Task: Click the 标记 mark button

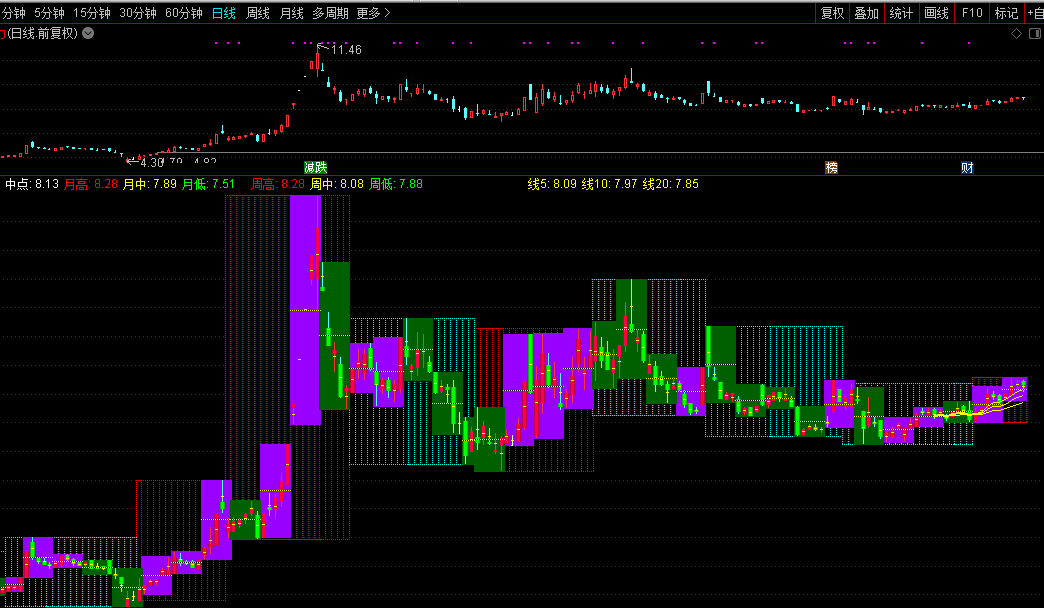Action: point(1006,13)
